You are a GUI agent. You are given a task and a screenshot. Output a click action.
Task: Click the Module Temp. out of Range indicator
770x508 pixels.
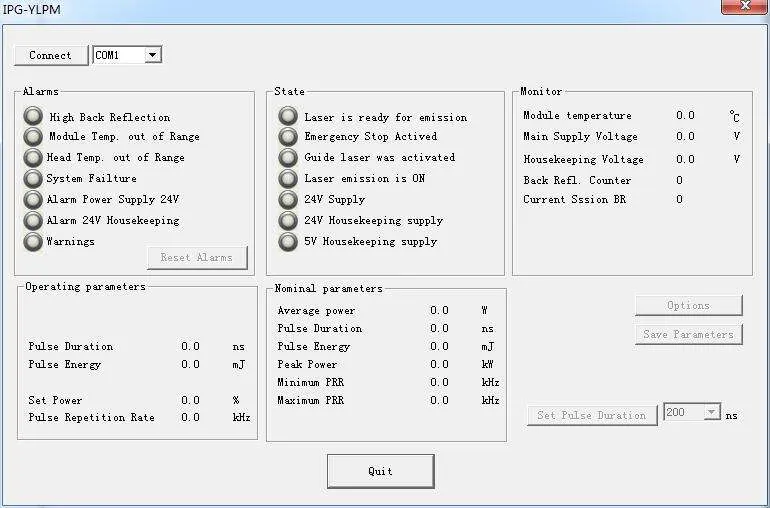click(x=33, y=137)
